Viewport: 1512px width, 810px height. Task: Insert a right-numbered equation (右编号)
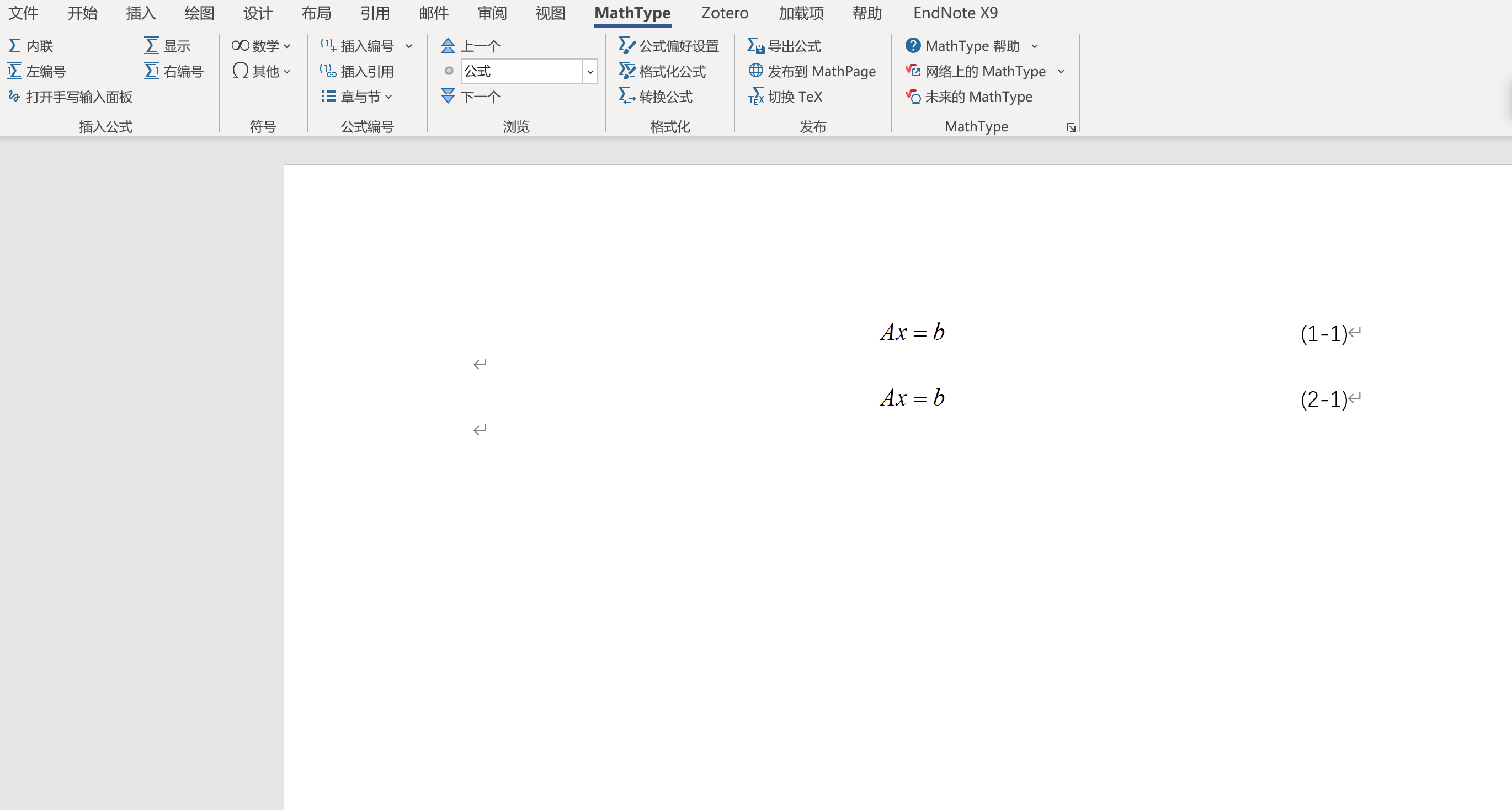(x=174, y=71)
